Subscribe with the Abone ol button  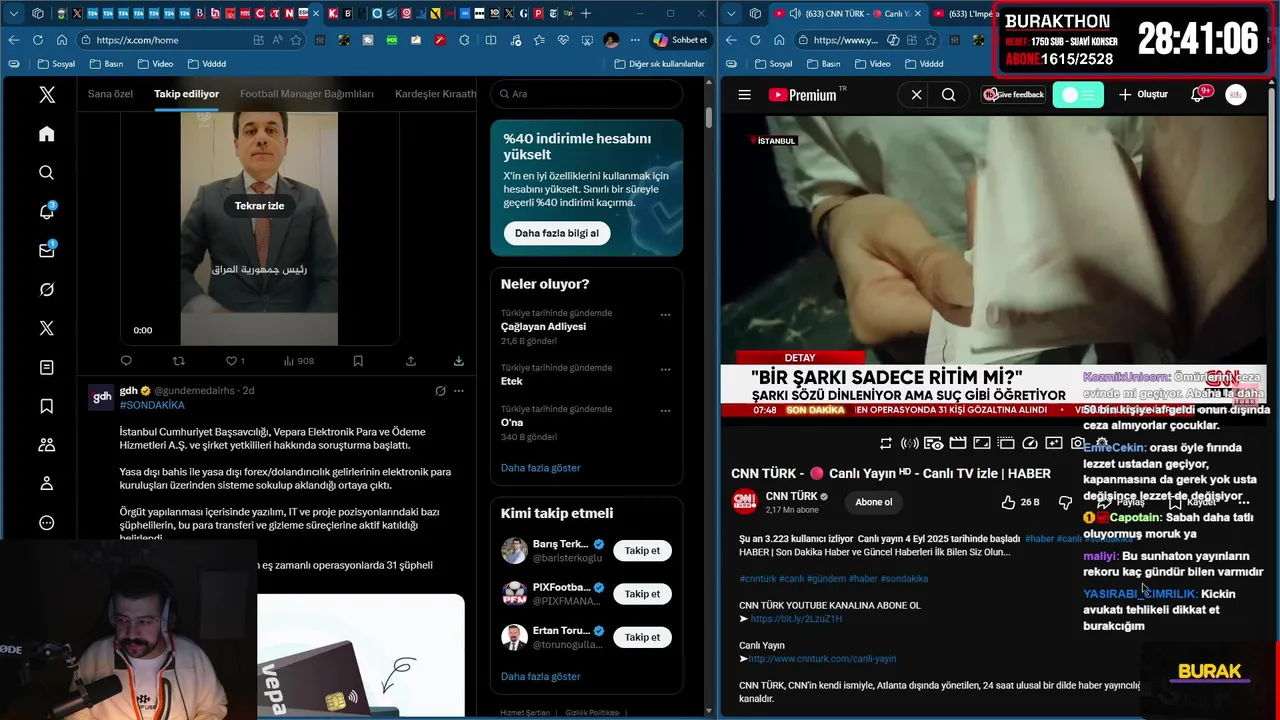pyautogui.click(x=874, y=502)
